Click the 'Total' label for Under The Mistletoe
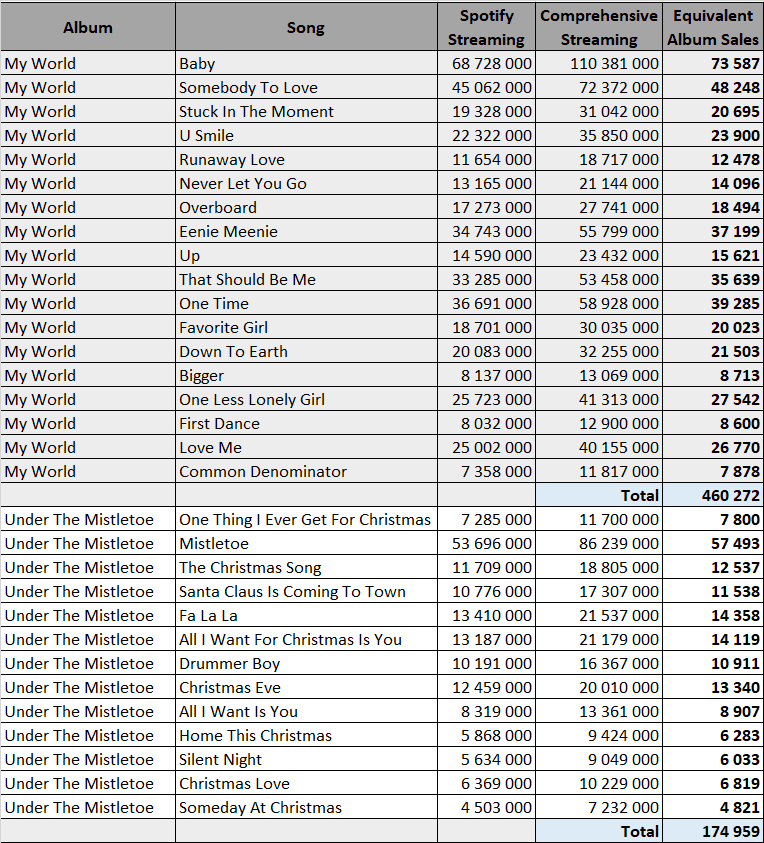The width and height of the screenshot is (764, 843). (x=599, y=832)
